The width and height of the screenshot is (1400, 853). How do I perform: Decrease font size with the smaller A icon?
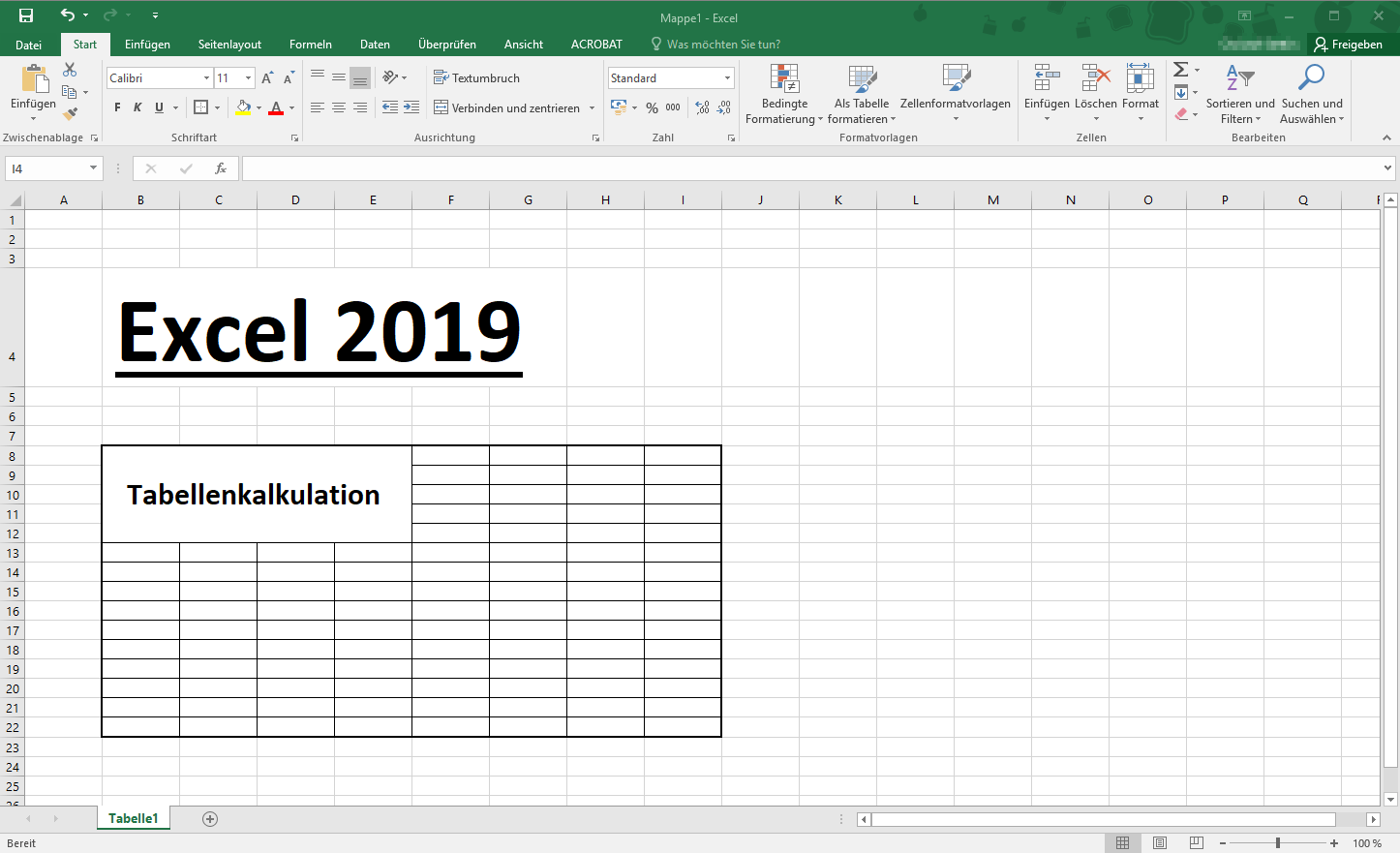click(x=289, y=78)
